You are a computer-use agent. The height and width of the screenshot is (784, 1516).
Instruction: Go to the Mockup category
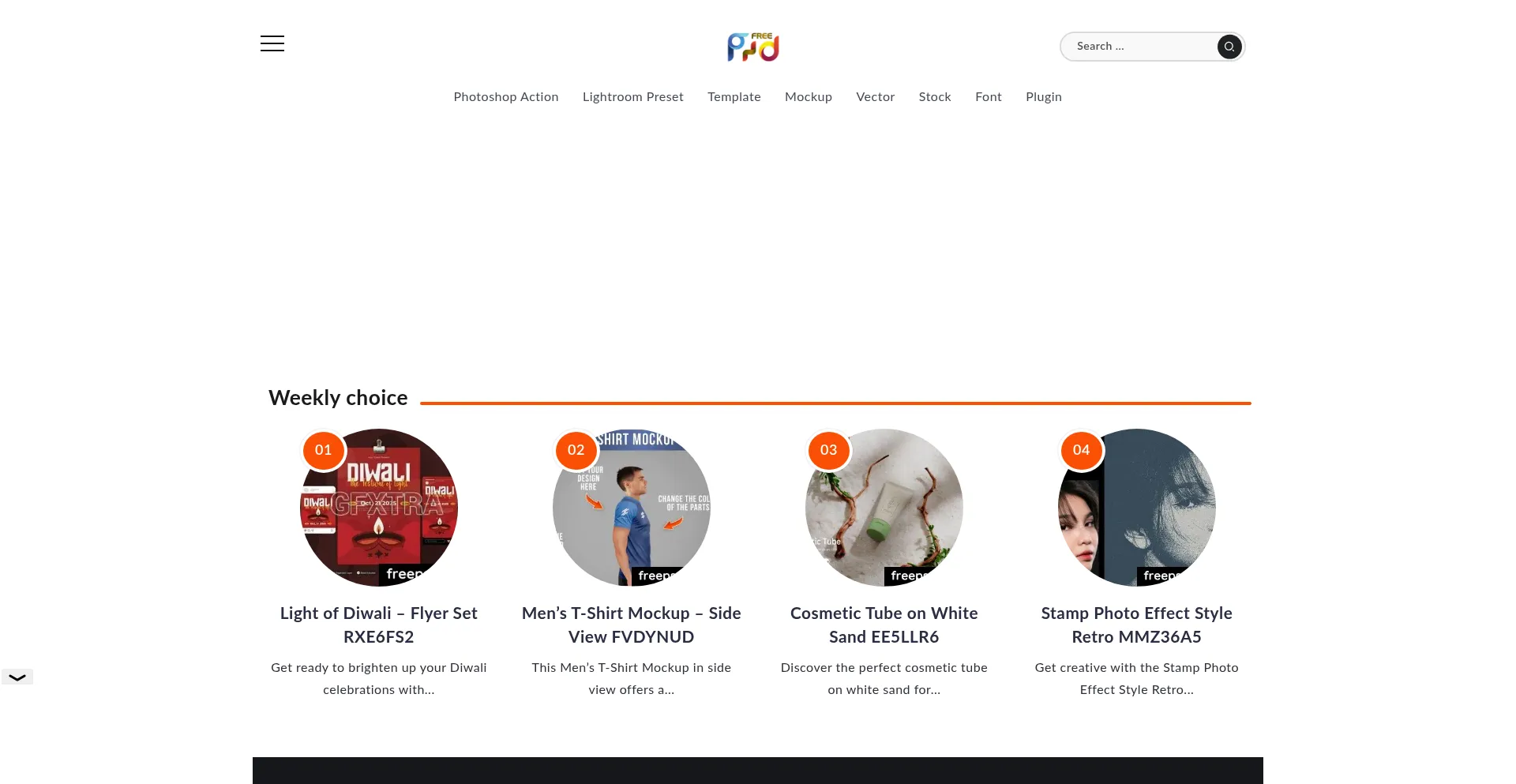coord(809,97)
